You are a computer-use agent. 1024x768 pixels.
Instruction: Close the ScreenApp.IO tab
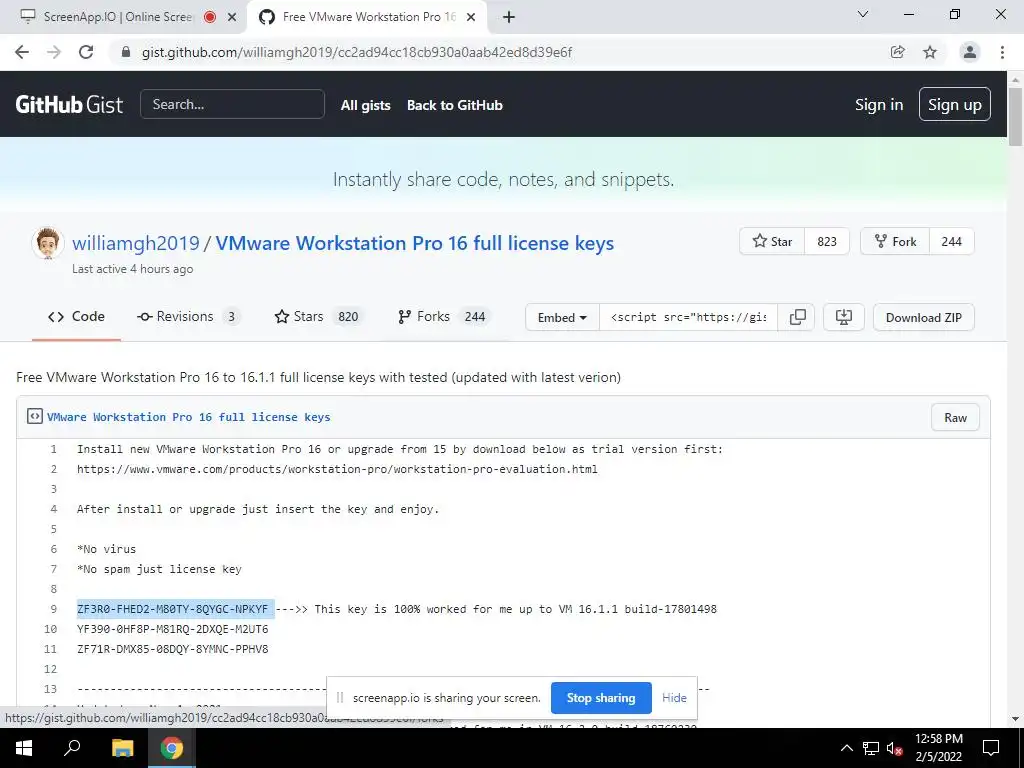pos(232,17)
